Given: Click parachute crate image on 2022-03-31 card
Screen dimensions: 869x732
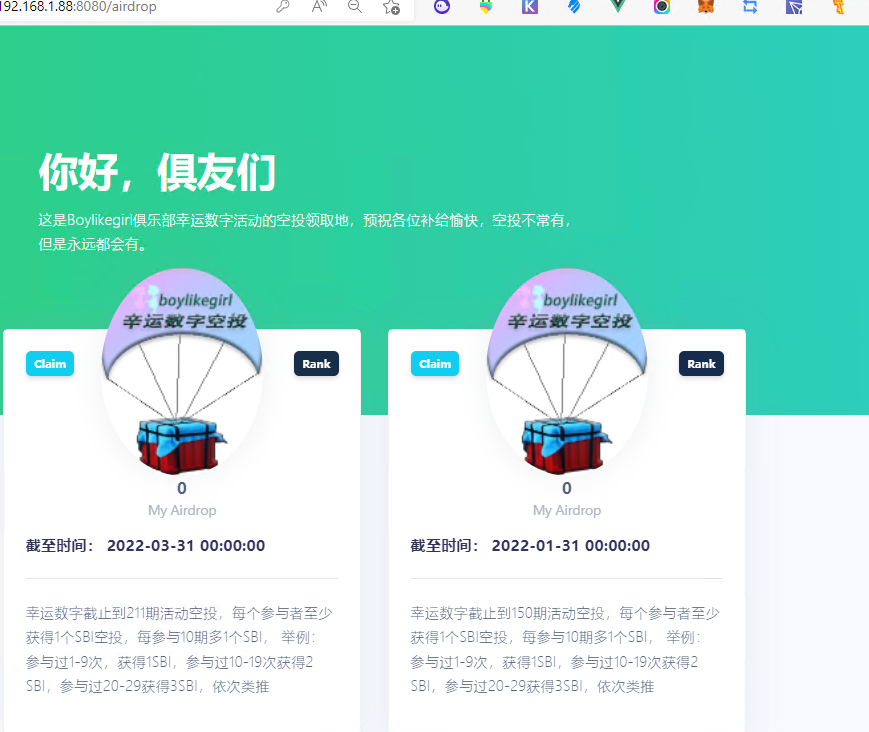Looking at the screenshot, I should (182, 371).
